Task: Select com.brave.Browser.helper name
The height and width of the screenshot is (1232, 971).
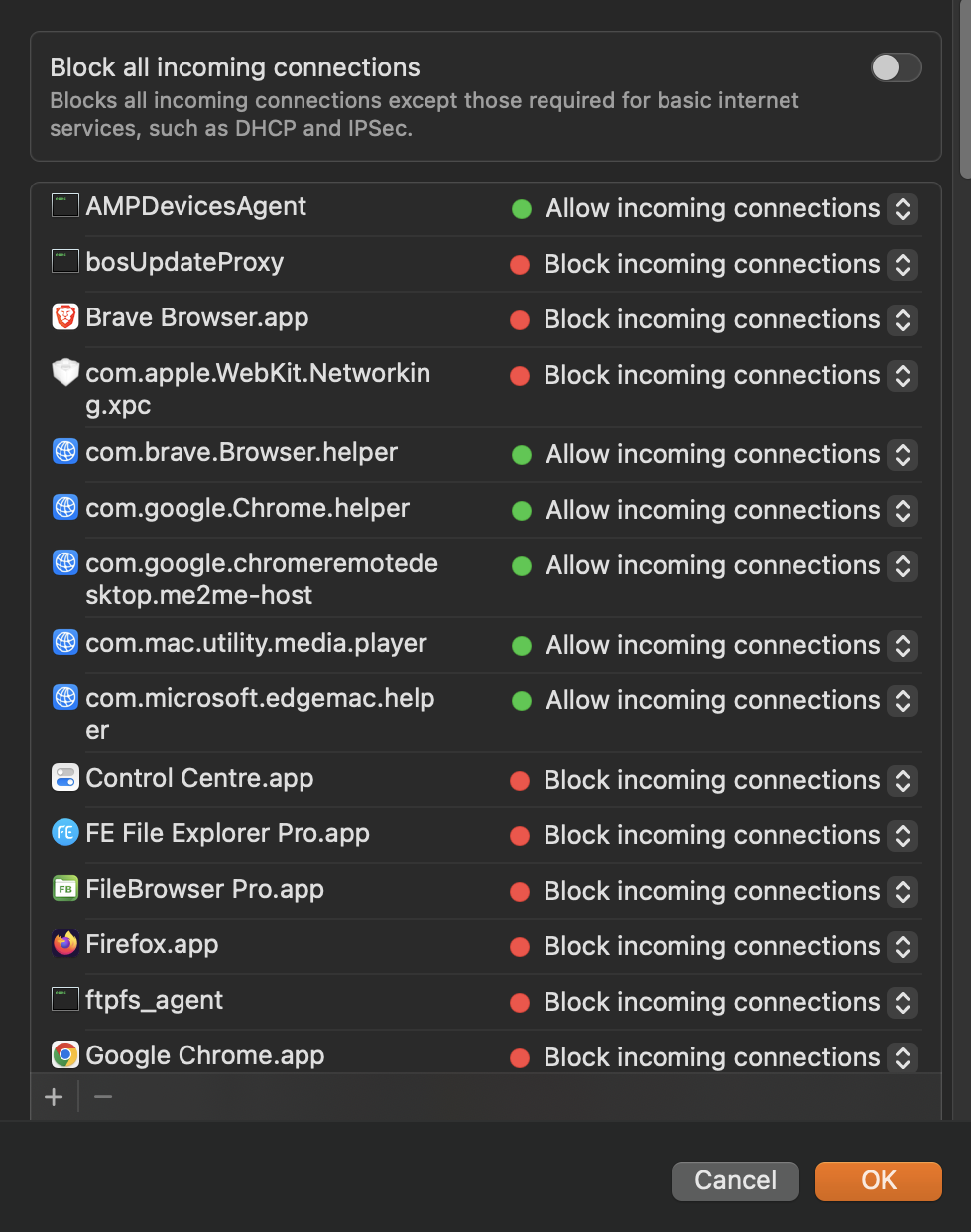Action: (242, 452)
